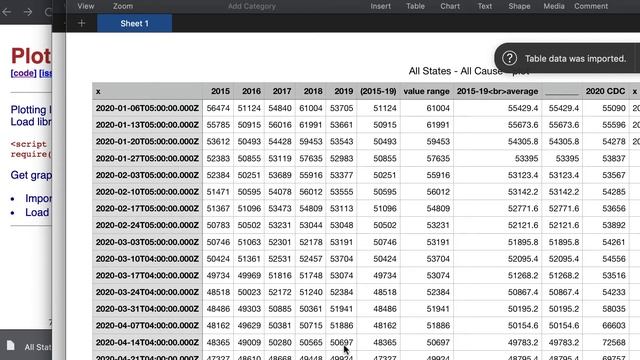Select the 2020 CDC column header
The width and height of the screenshot is (640, 360).
pos(605,91)
